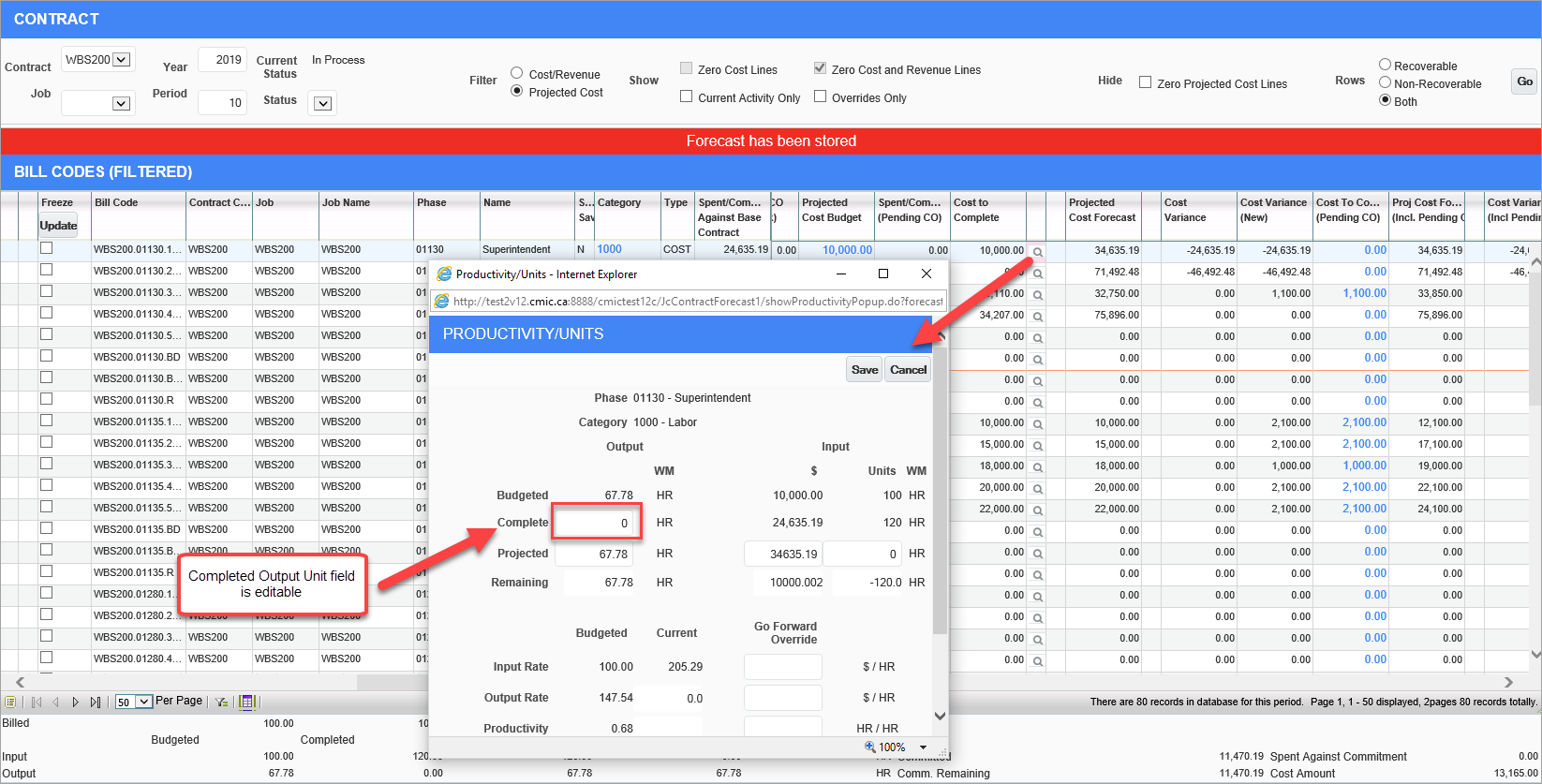Open magnifier icon in the 32,750.00 forecast row
The height and width of the screenshot is (784, 1542).
1037,294
